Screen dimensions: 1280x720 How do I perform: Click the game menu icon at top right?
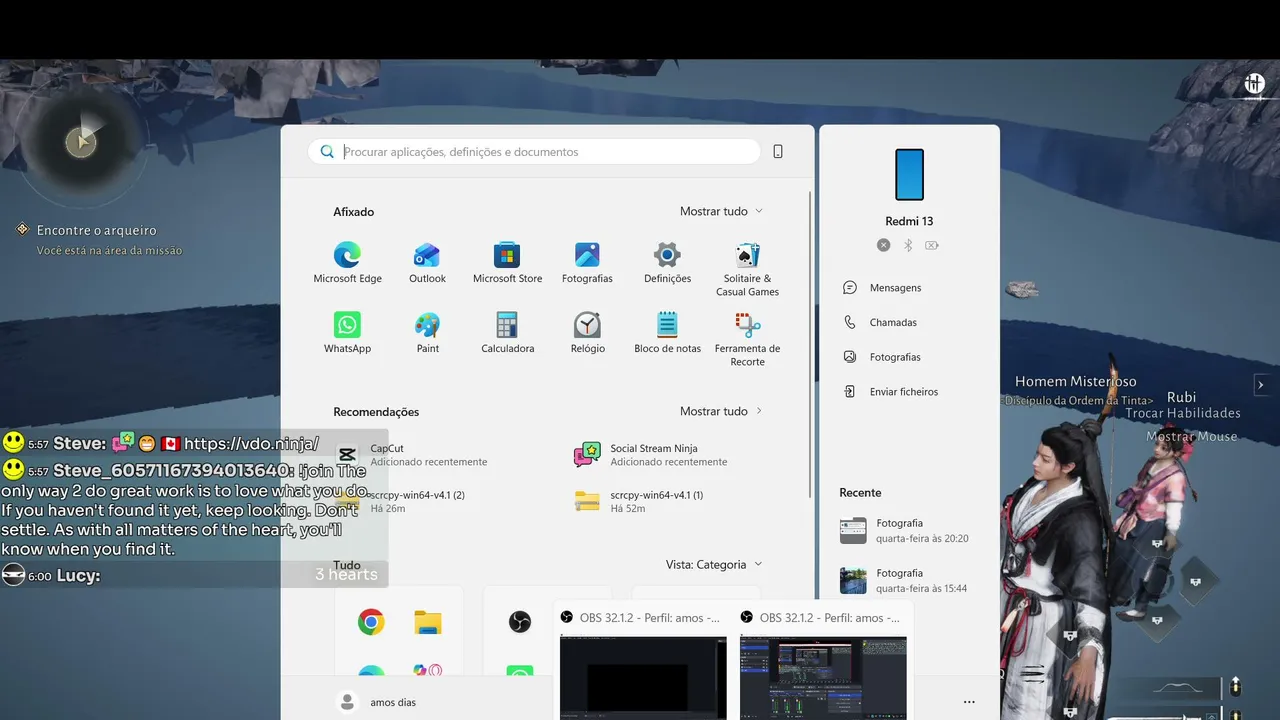[x=1254, y=85]
